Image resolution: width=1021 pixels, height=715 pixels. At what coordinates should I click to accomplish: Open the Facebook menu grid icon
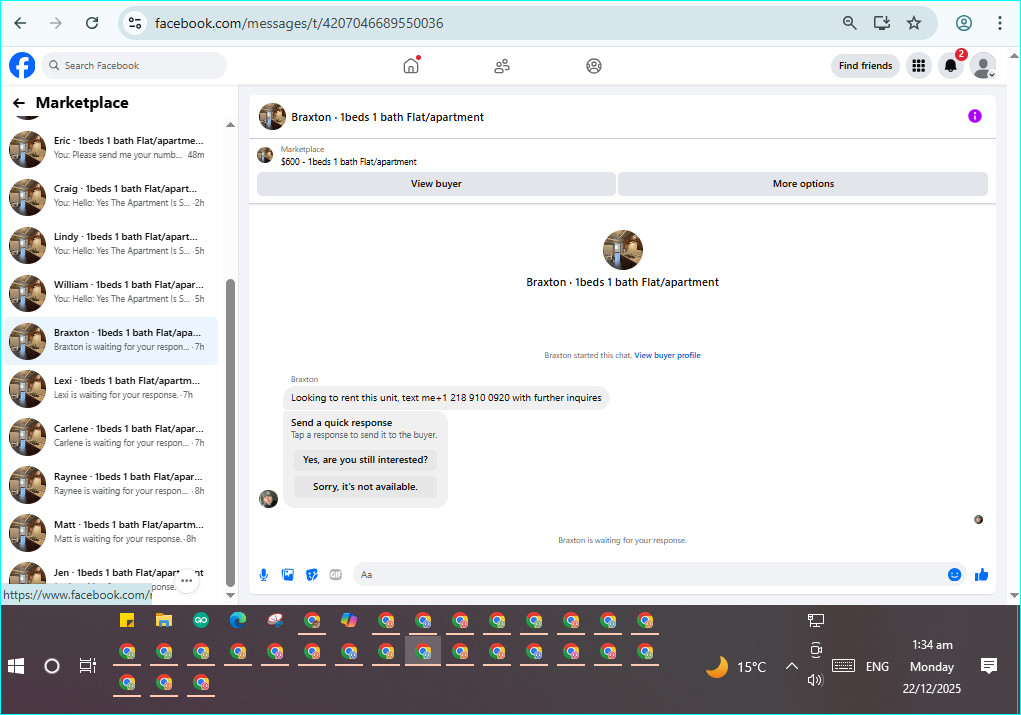919,66
